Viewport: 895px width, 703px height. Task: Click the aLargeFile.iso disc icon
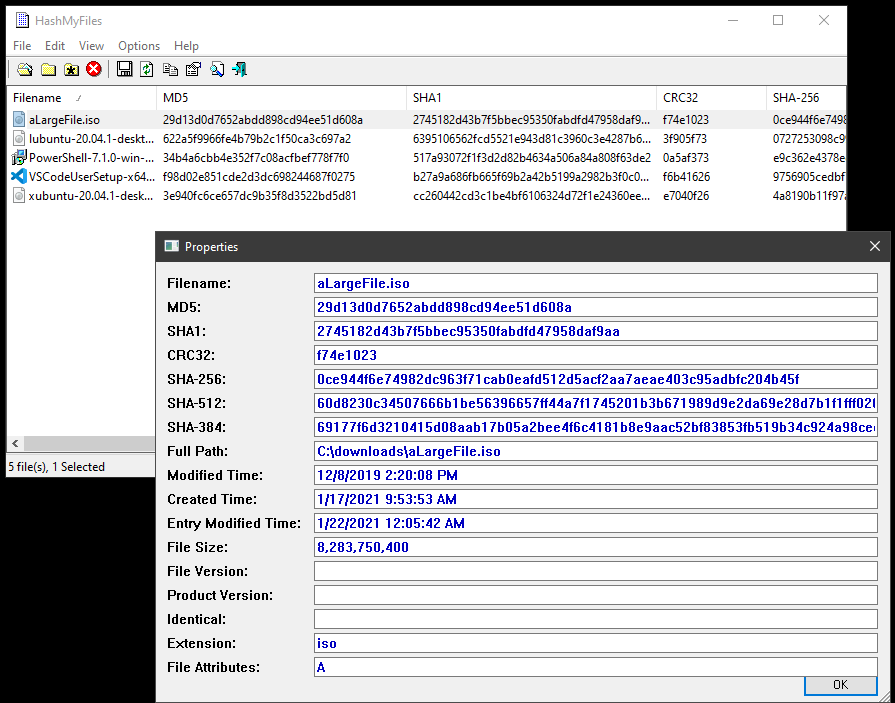point(19,120)
